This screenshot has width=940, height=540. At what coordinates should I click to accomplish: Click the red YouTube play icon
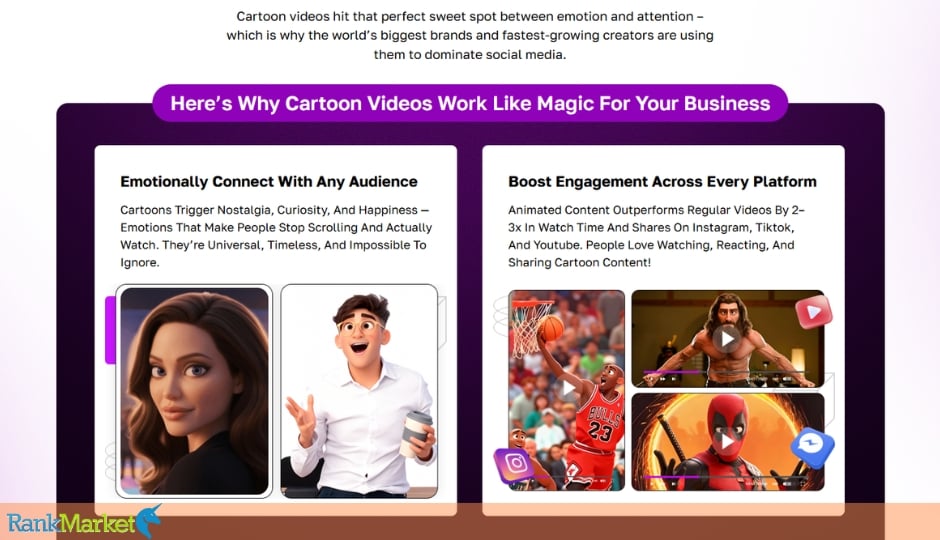pos(813,312)
